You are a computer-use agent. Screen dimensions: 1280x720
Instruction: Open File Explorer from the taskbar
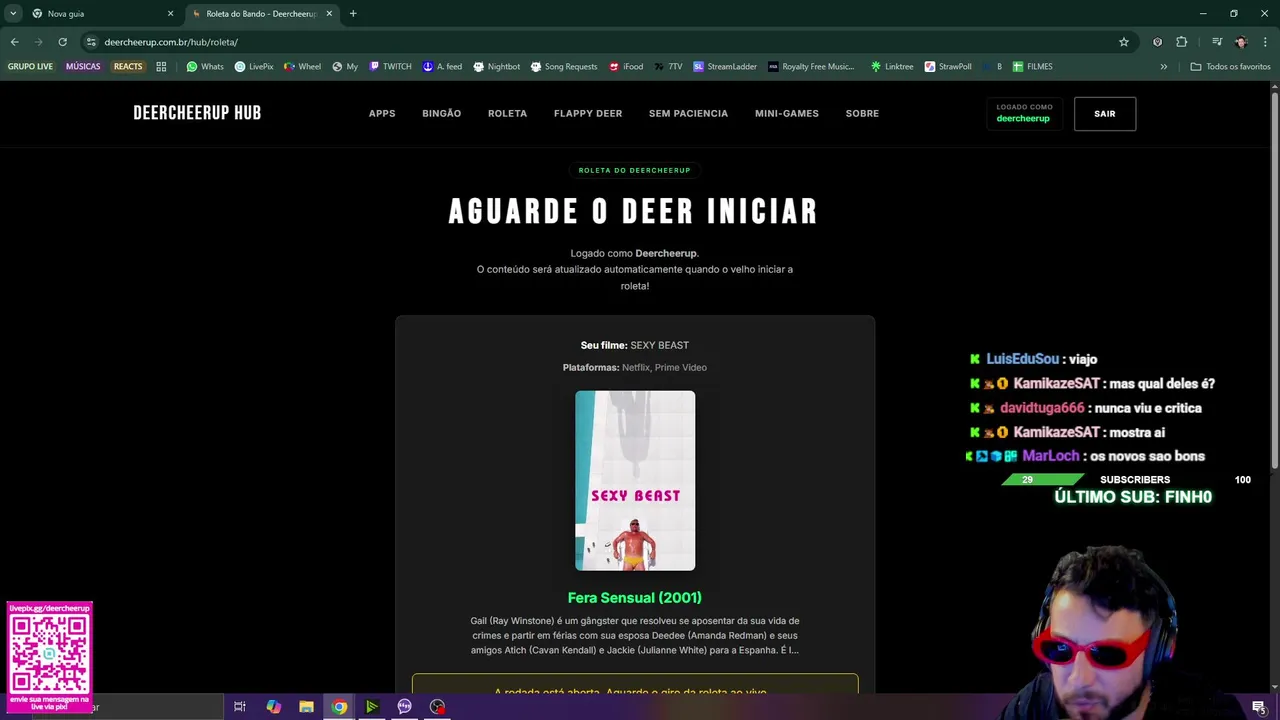pos(306,707)
